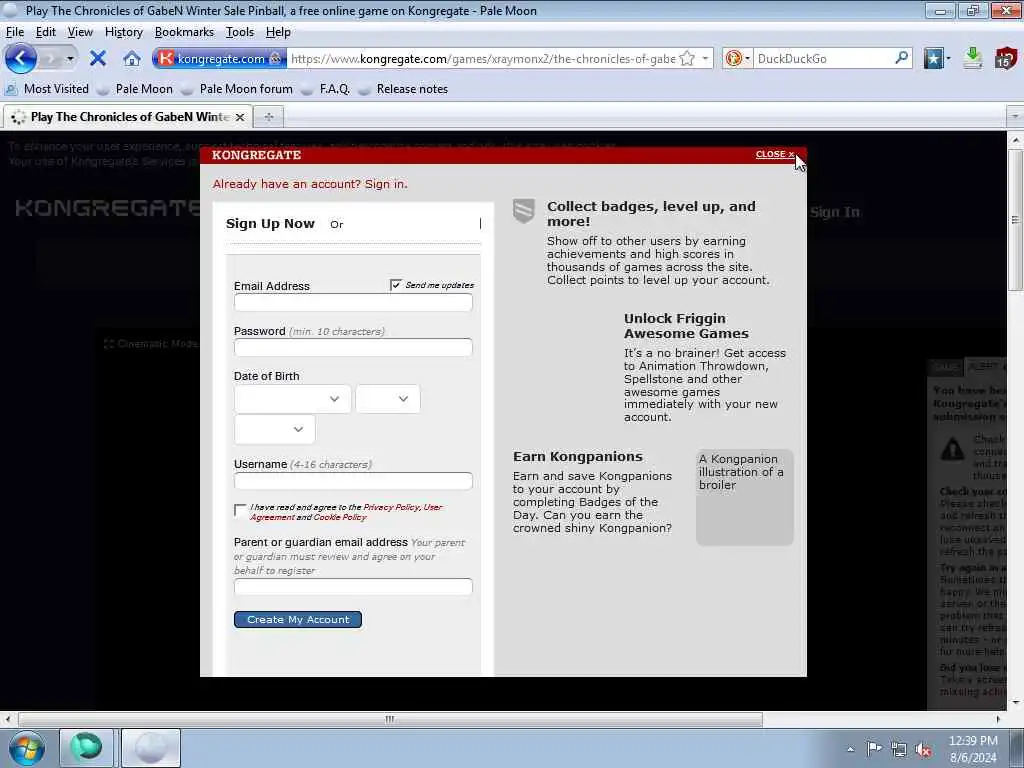Click the Username input field
1024x768 pixels.
coord(353,481)
